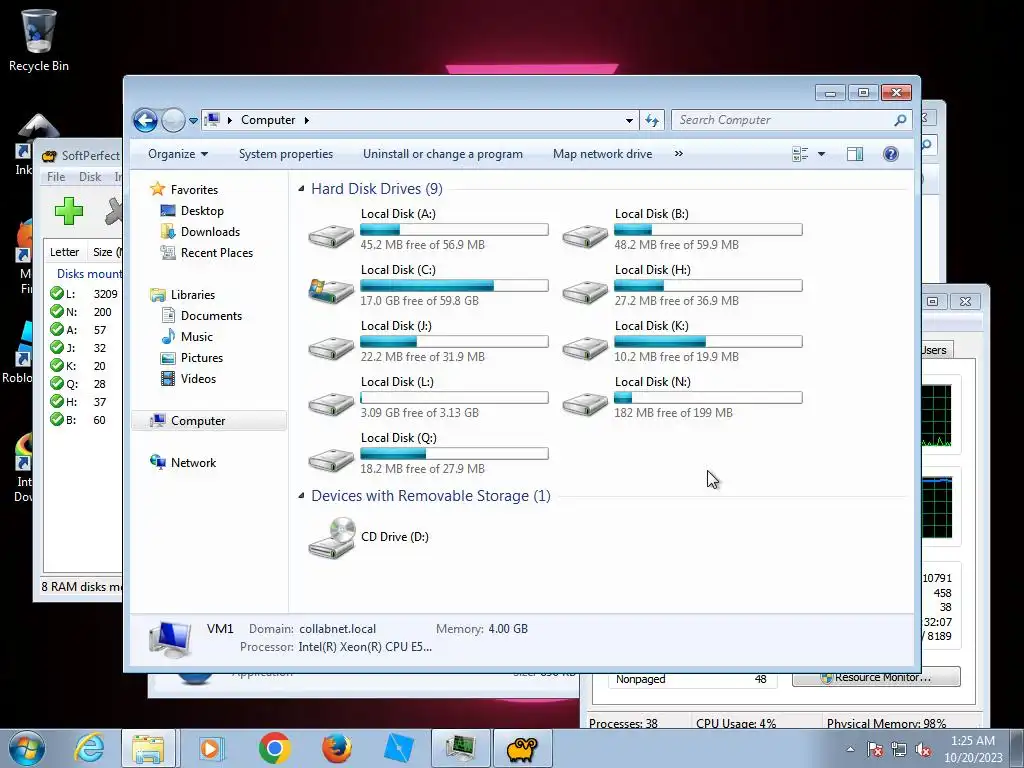Screen dimensions: 1024x768
Task: Collapse Hard Disk Drives group
Action: [301, 189]
